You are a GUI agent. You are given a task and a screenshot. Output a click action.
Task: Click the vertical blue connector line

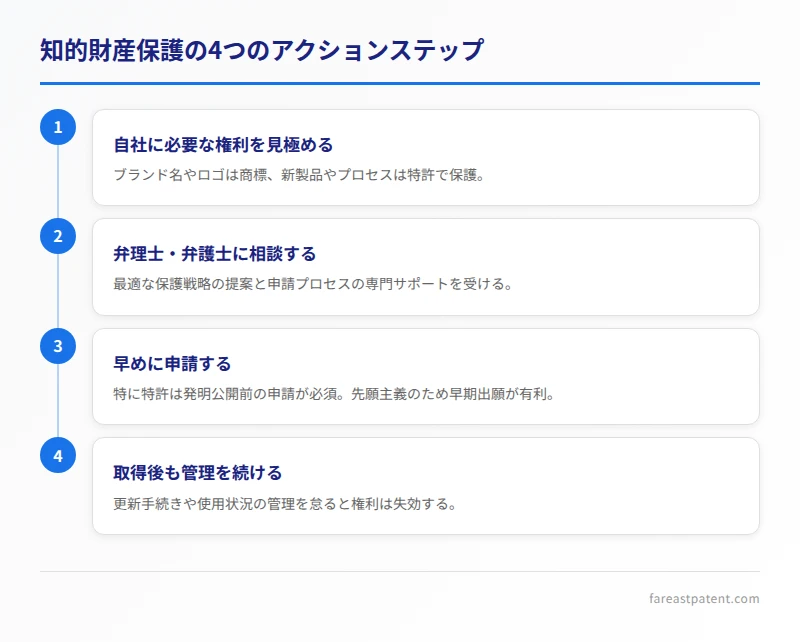(x=59, y=290)
